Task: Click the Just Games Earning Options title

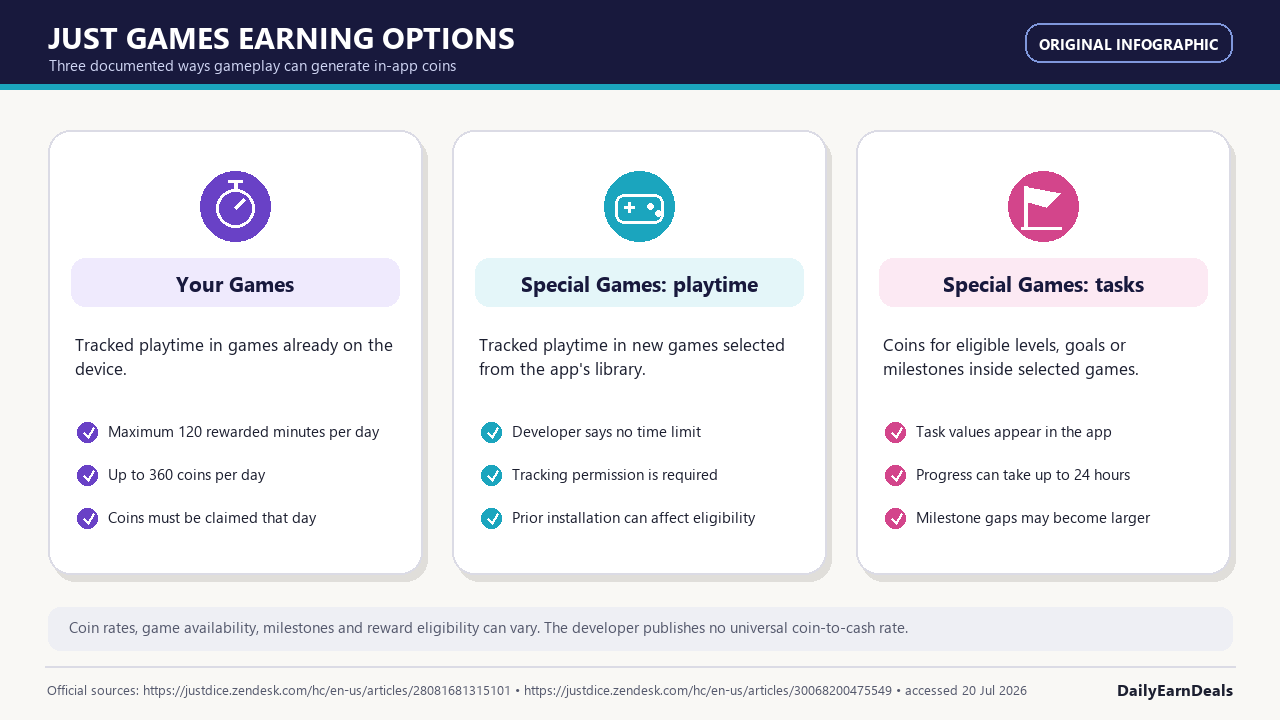Action: (281, 39)
